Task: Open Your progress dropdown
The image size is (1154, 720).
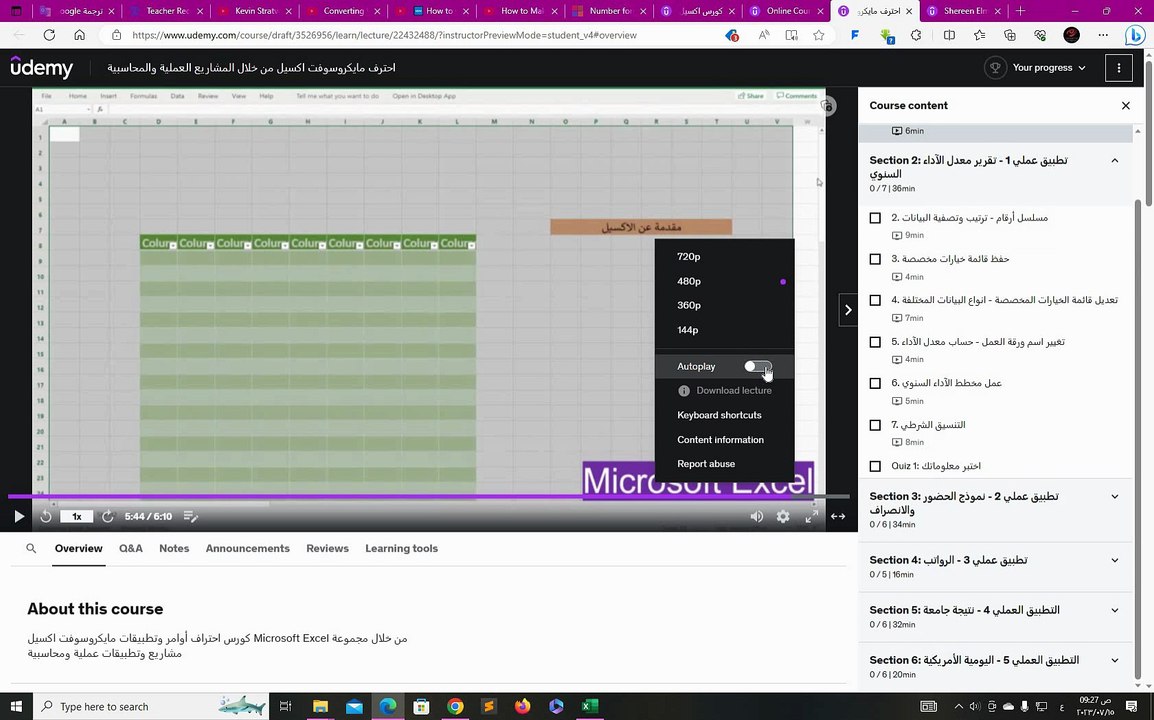Action: [x=1049, y=68]
